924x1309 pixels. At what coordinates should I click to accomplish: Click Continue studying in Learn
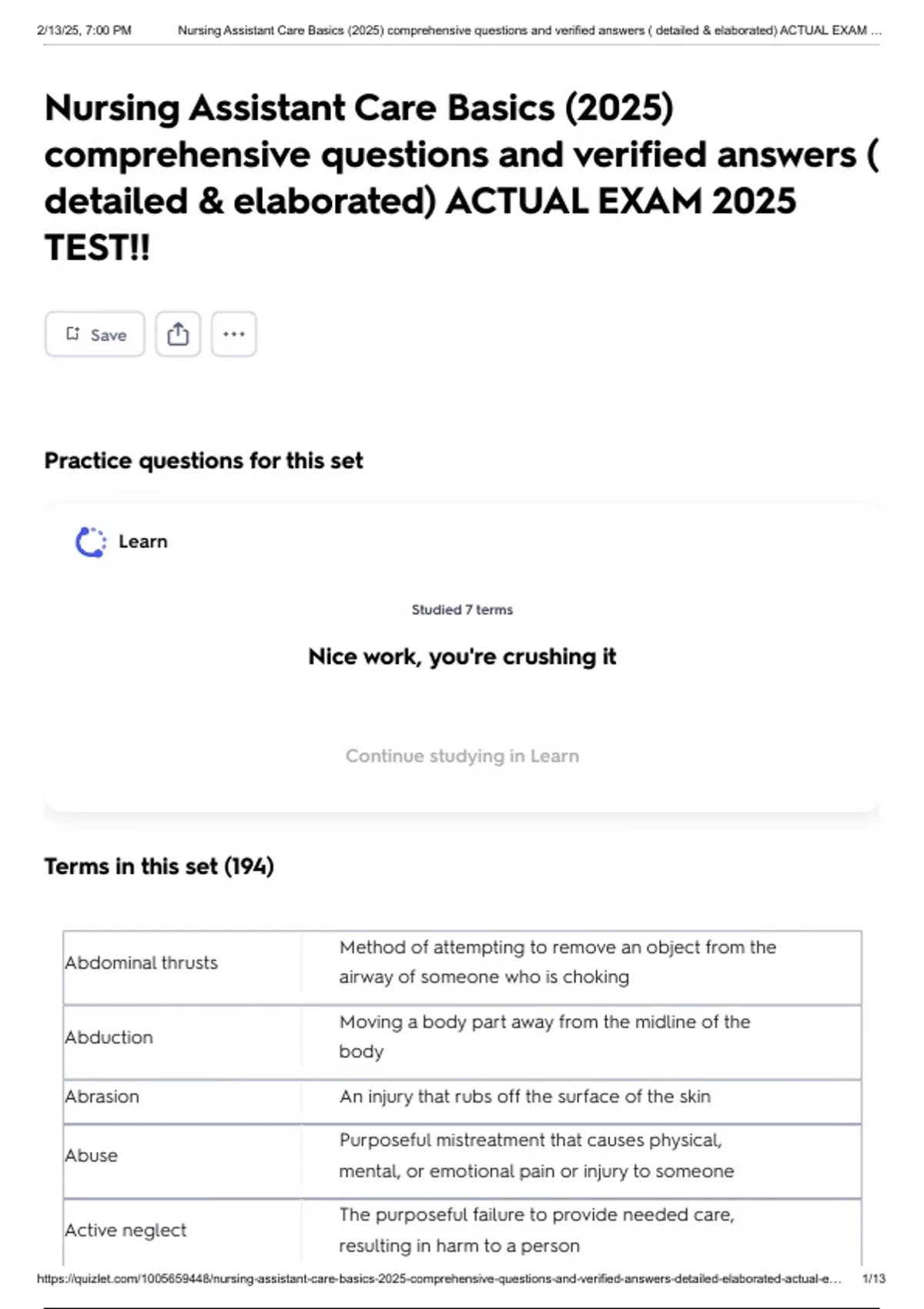pos(462,756)
